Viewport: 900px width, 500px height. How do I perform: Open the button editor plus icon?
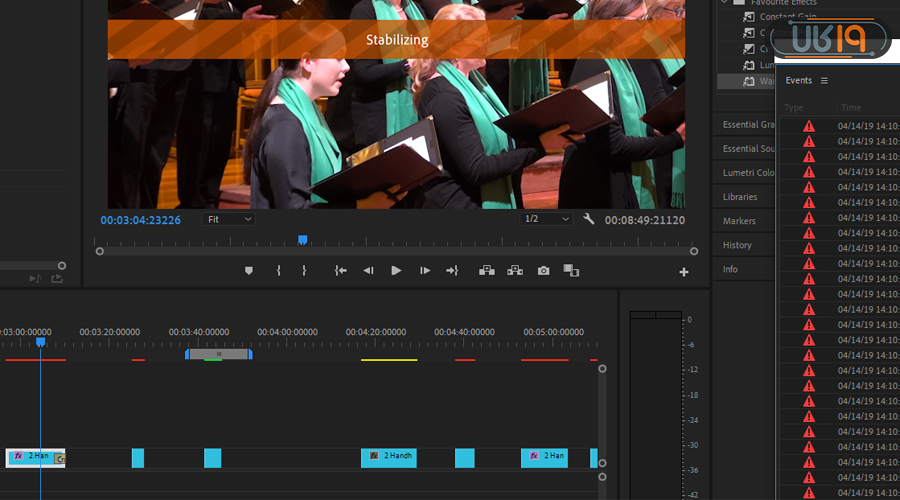tap(684, 272)
